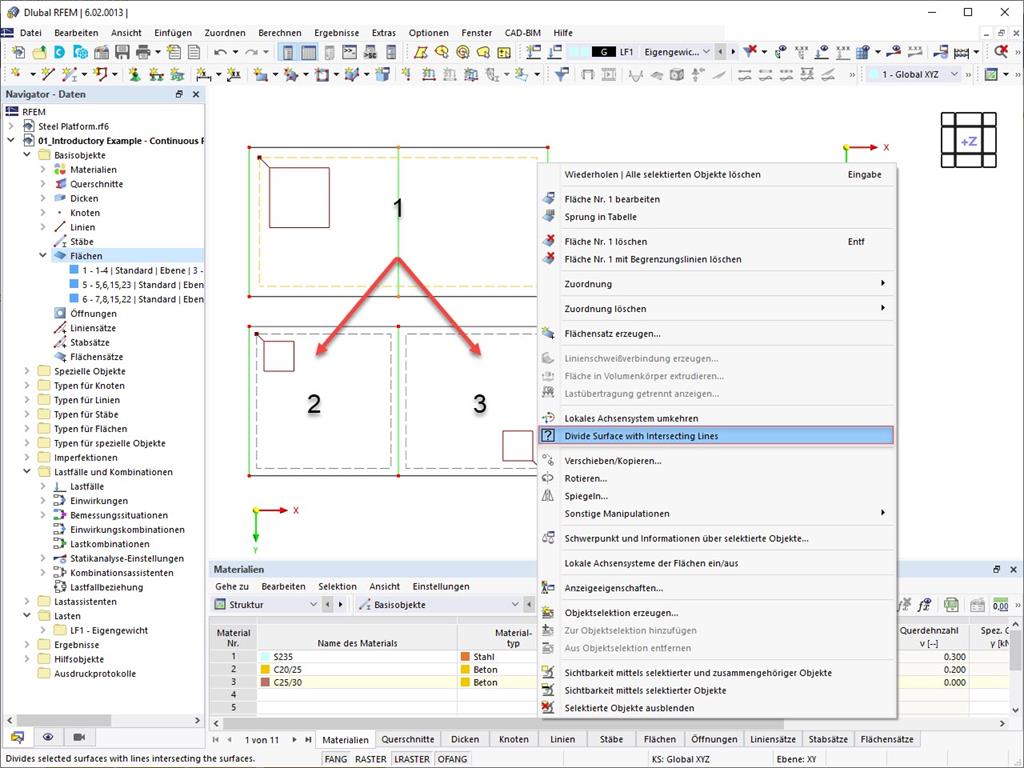Toggle RASTER in status bar
This screenshot has height=768, width=1024.
(370, 759)
